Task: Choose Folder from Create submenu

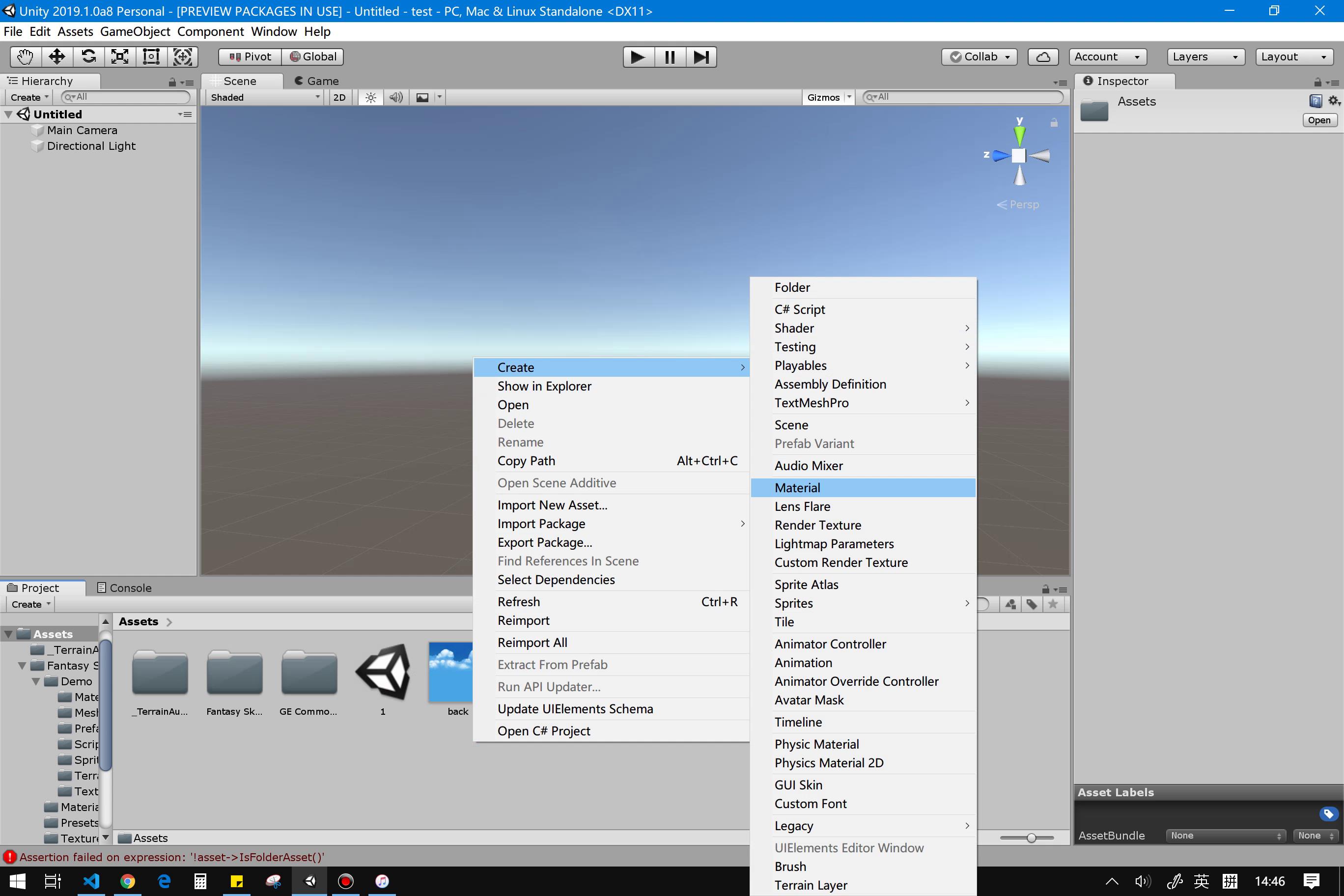Action: [863, 287]
